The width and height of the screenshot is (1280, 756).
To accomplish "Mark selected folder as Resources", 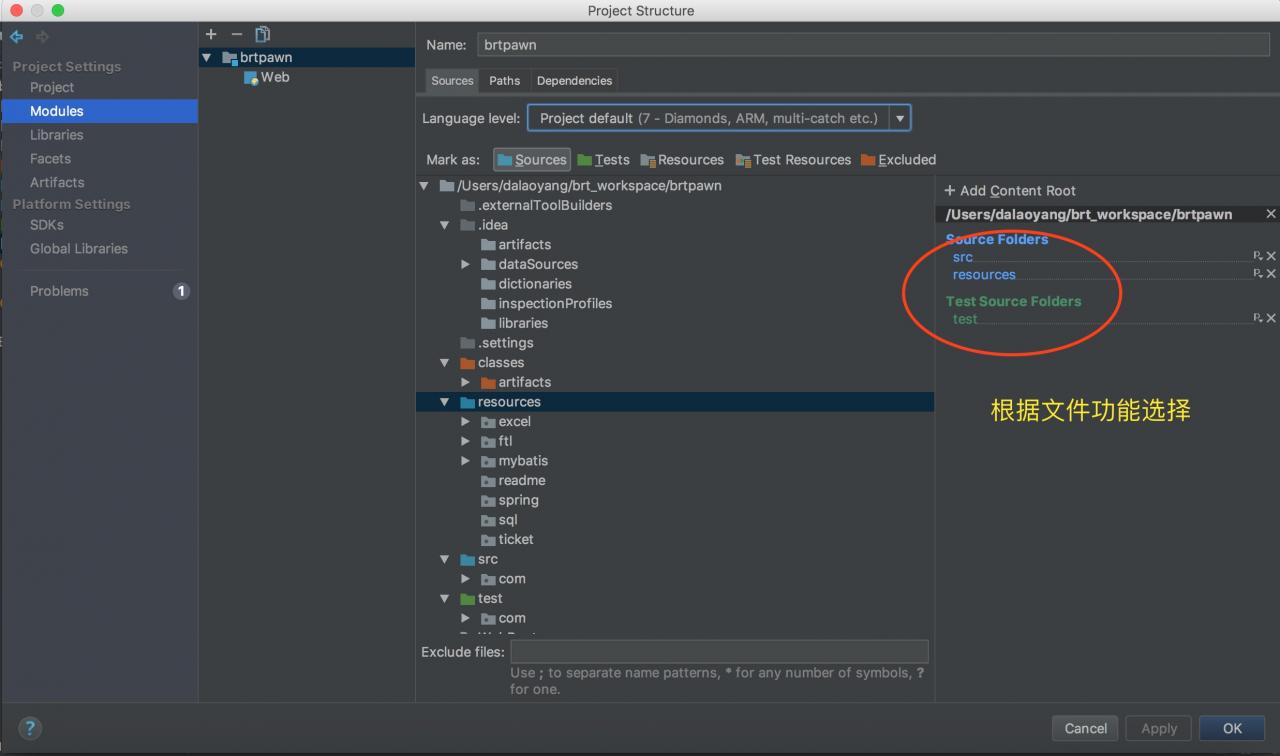I will (682, 160).
